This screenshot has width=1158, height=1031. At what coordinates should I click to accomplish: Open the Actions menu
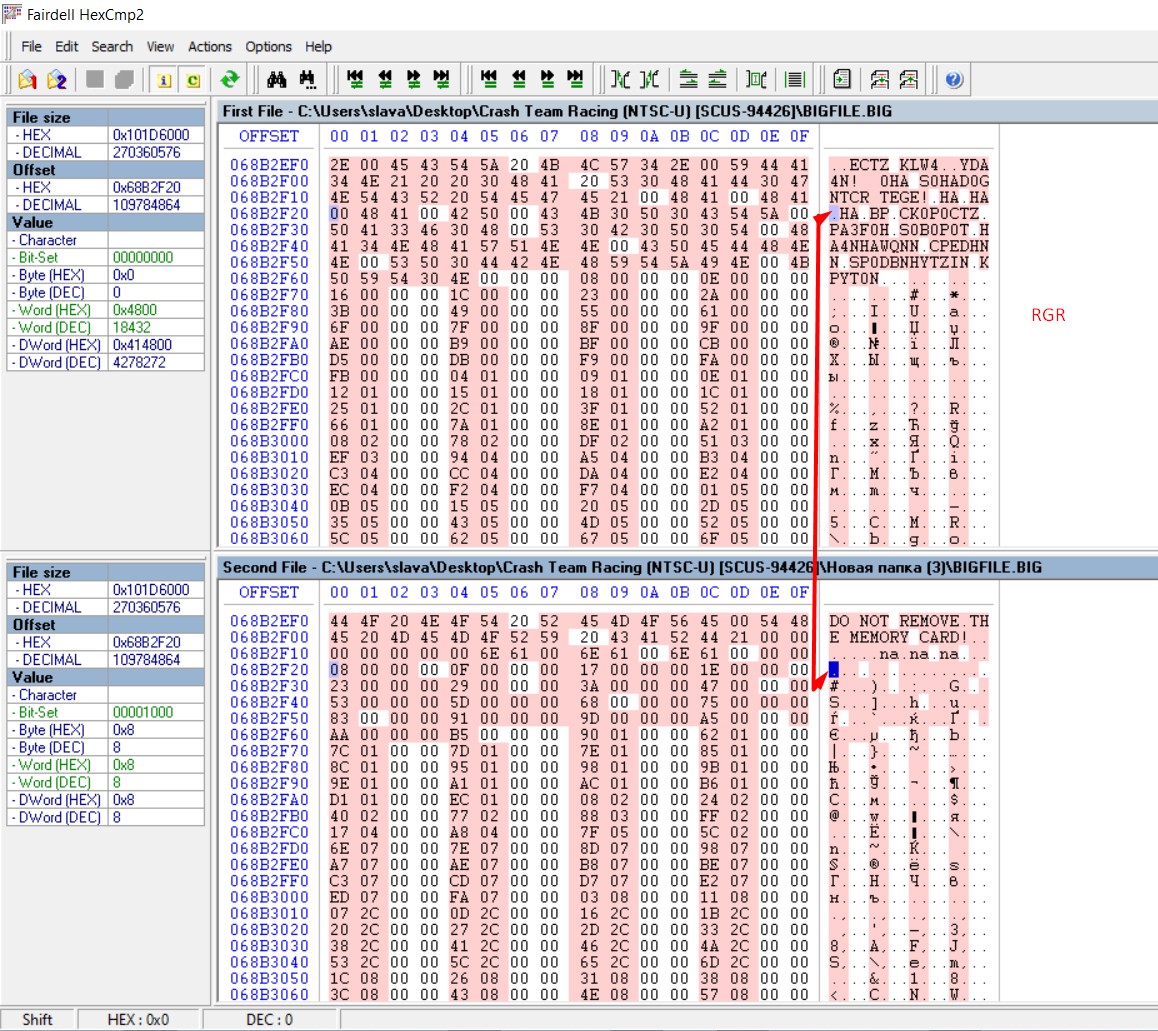pyautogui.click(x=210, y=47)
